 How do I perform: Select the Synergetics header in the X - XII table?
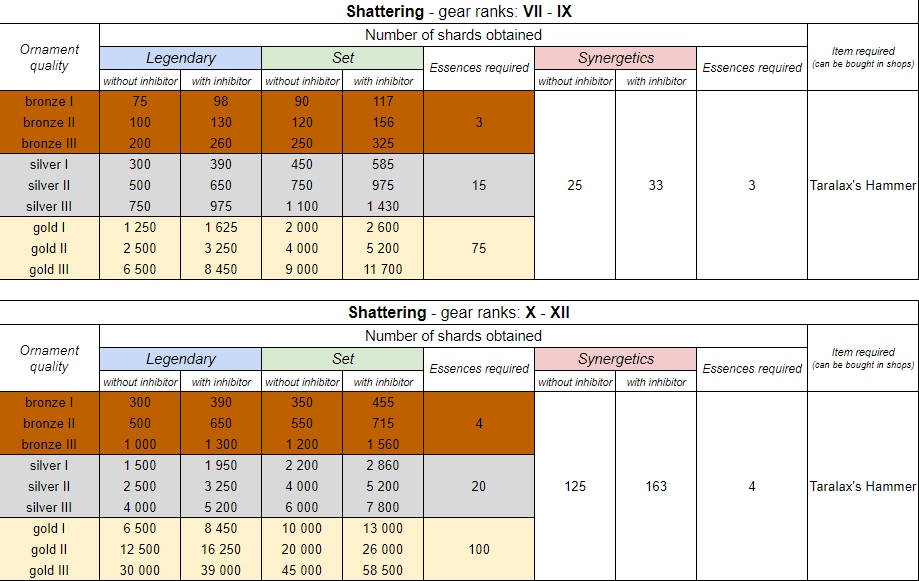click(x=615, y=359)
